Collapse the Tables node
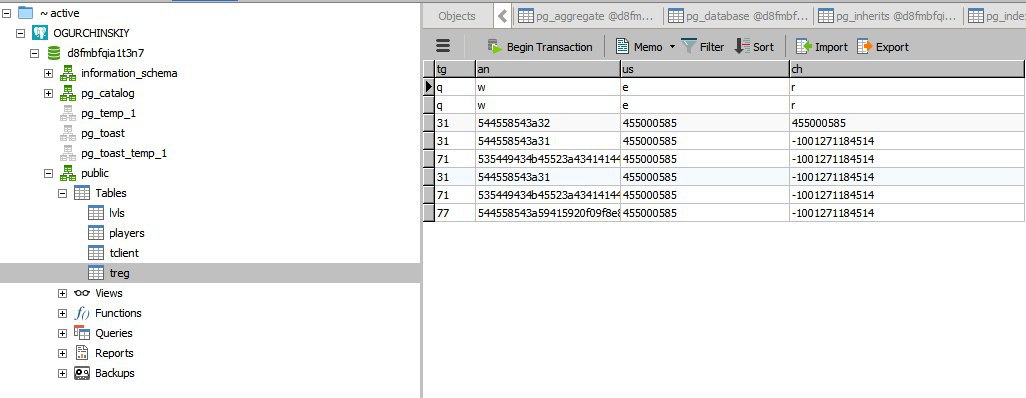This screenshot has height=398, width=1026. tap(62, 193)
